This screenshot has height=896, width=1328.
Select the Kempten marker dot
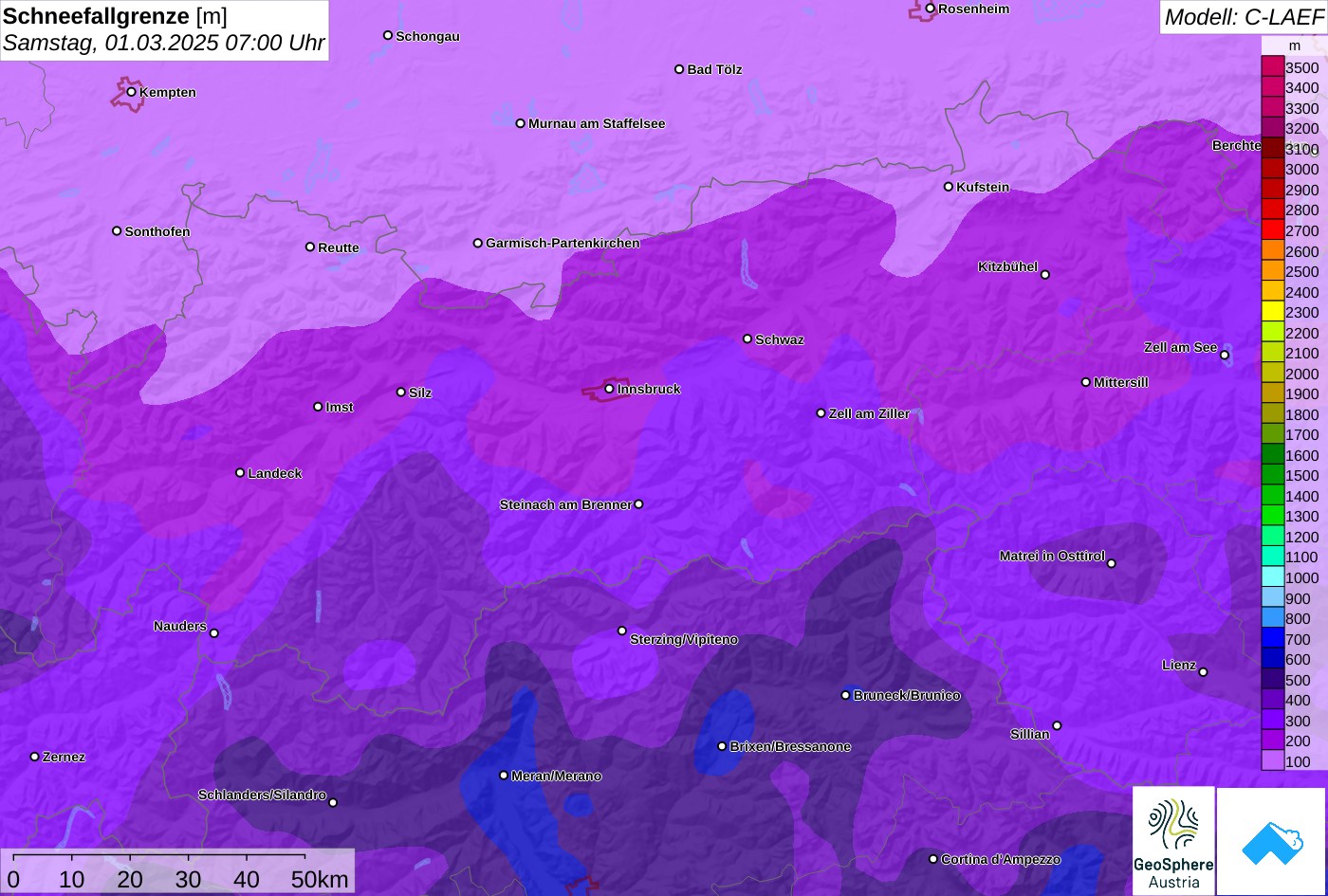pos(132,92)
